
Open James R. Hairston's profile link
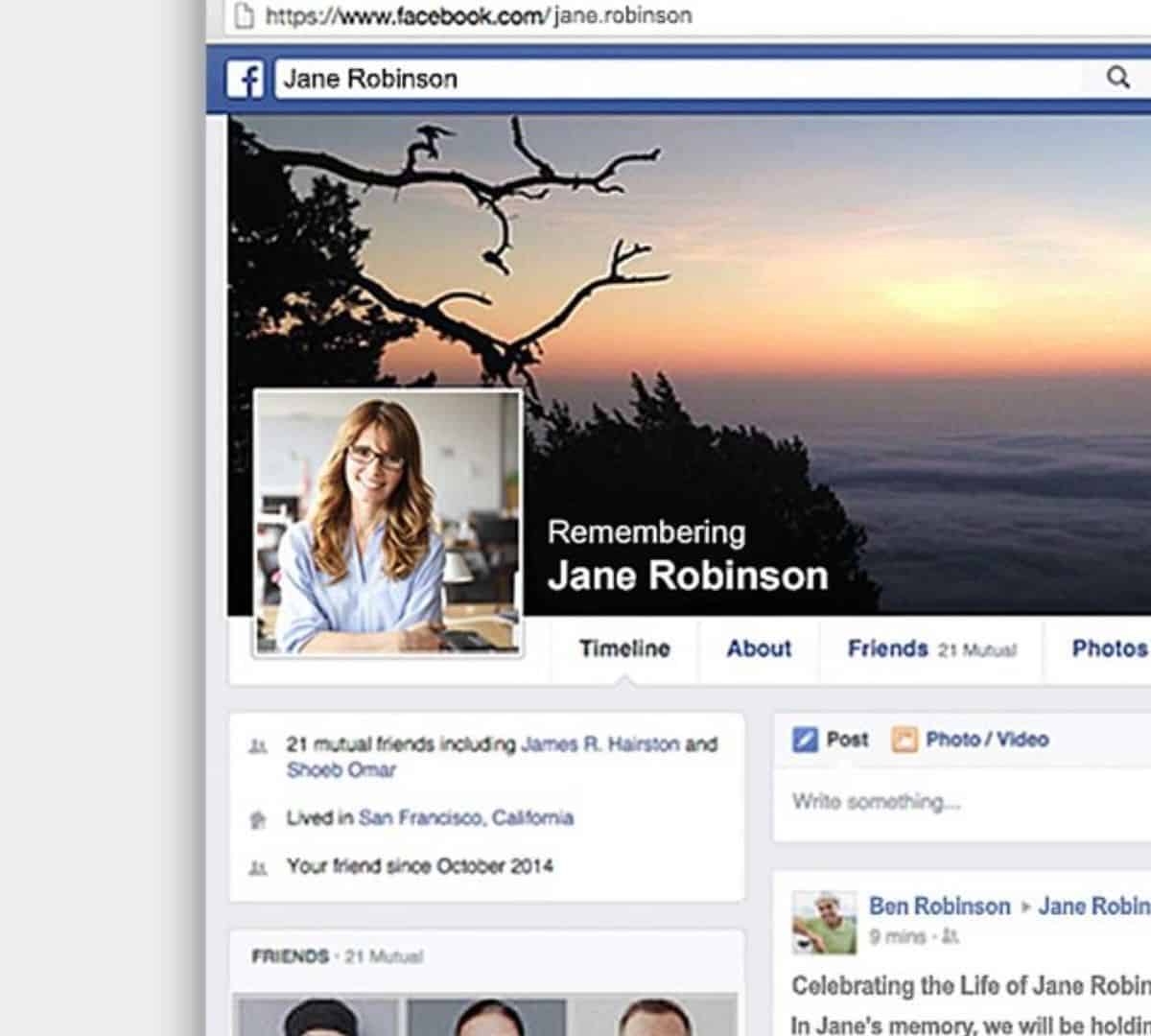[599, 744]
